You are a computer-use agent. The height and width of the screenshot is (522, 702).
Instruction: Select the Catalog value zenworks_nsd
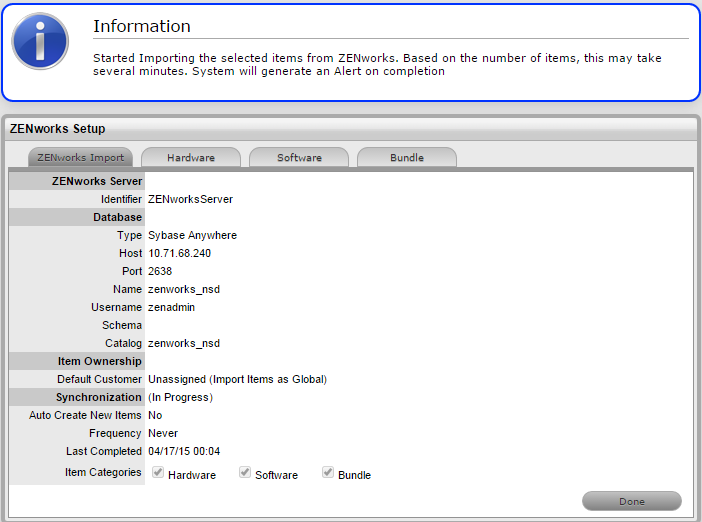click(x=184, y=343)
